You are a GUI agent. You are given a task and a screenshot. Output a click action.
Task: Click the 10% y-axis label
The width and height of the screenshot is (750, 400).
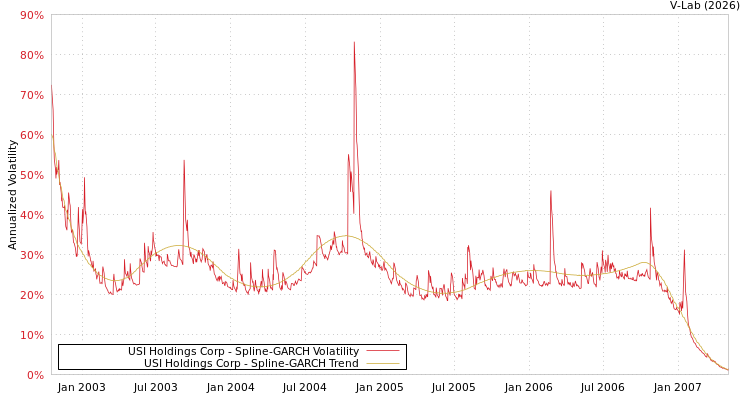[32, 335]
